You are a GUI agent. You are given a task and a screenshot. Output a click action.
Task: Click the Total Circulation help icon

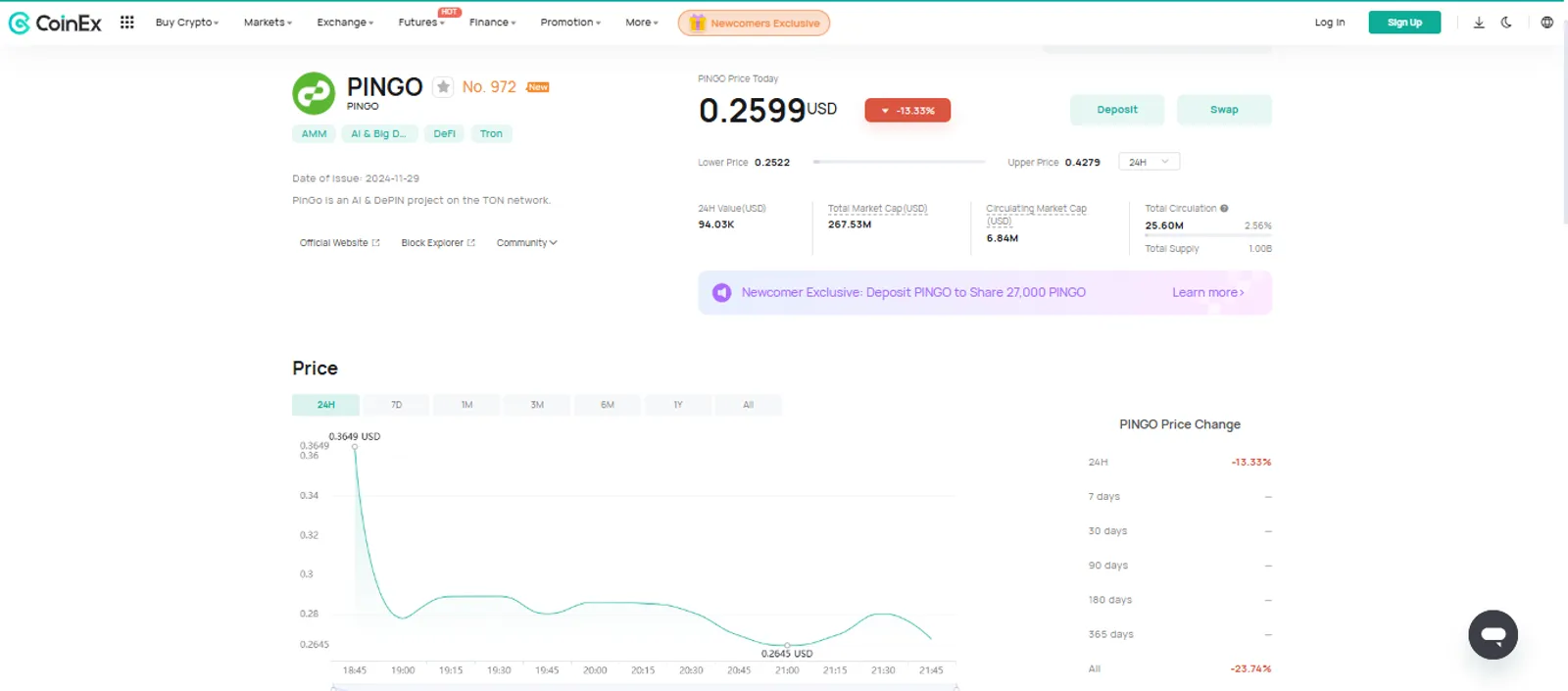coord(1224,209)
